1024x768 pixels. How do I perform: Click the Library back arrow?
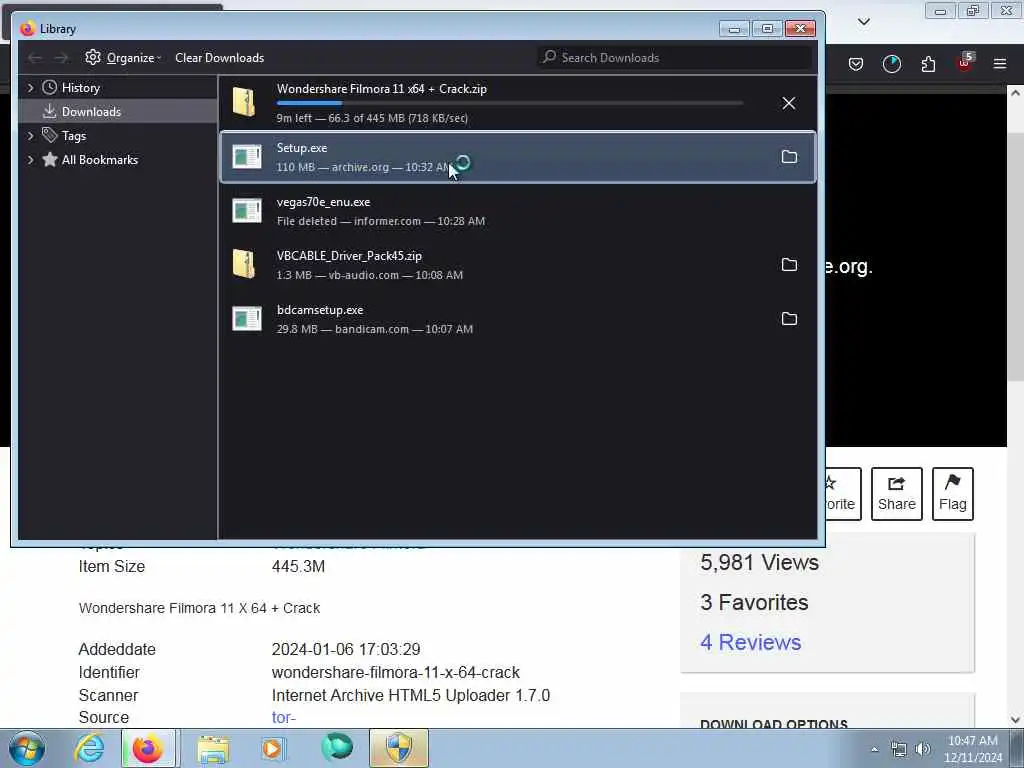[35, 58]
